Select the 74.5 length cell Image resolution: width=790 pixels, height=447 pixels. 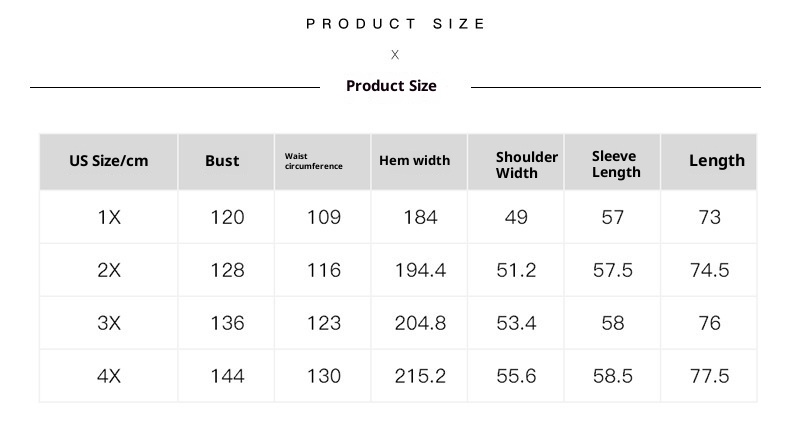point(710,270)
